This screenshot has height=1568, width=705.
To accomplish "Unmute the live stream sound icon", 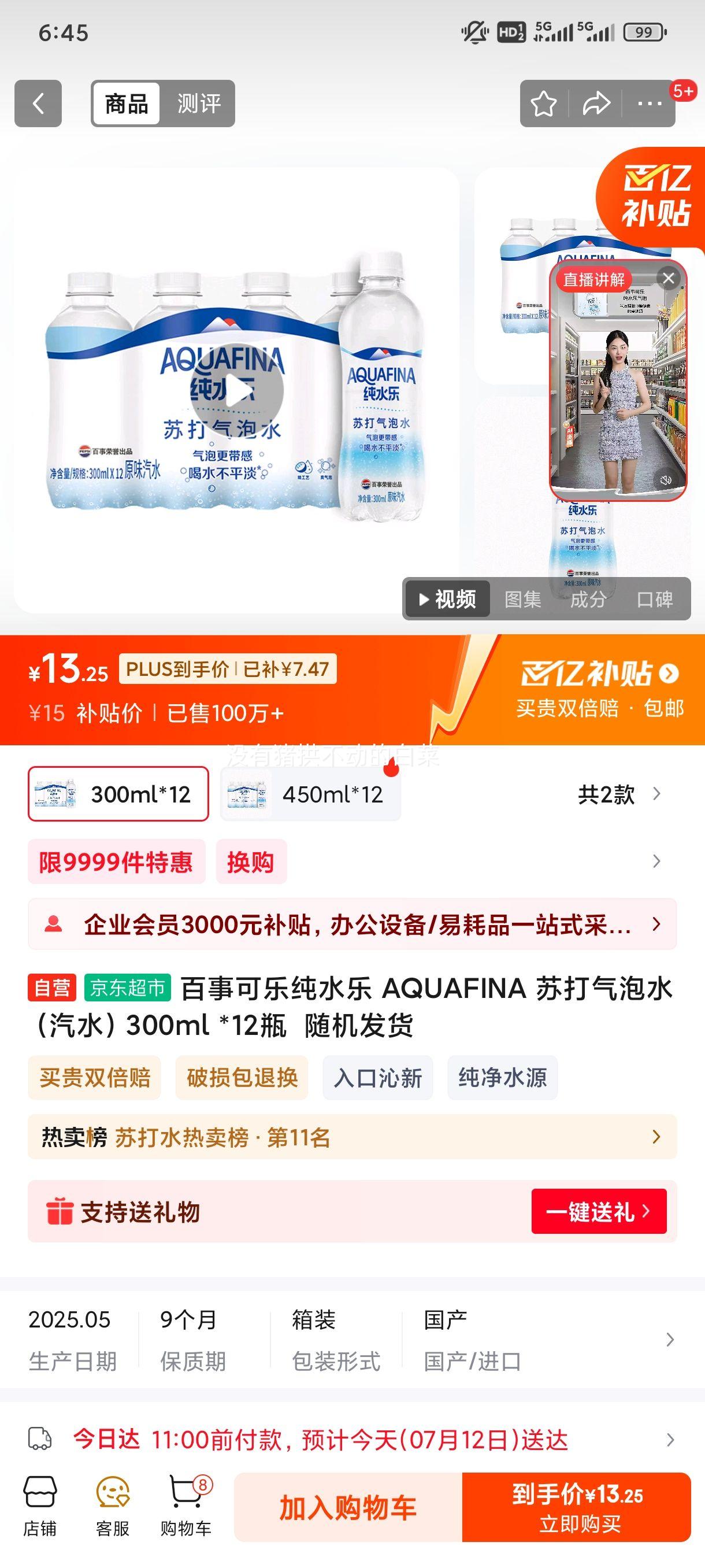I will [x=666, y=480].
